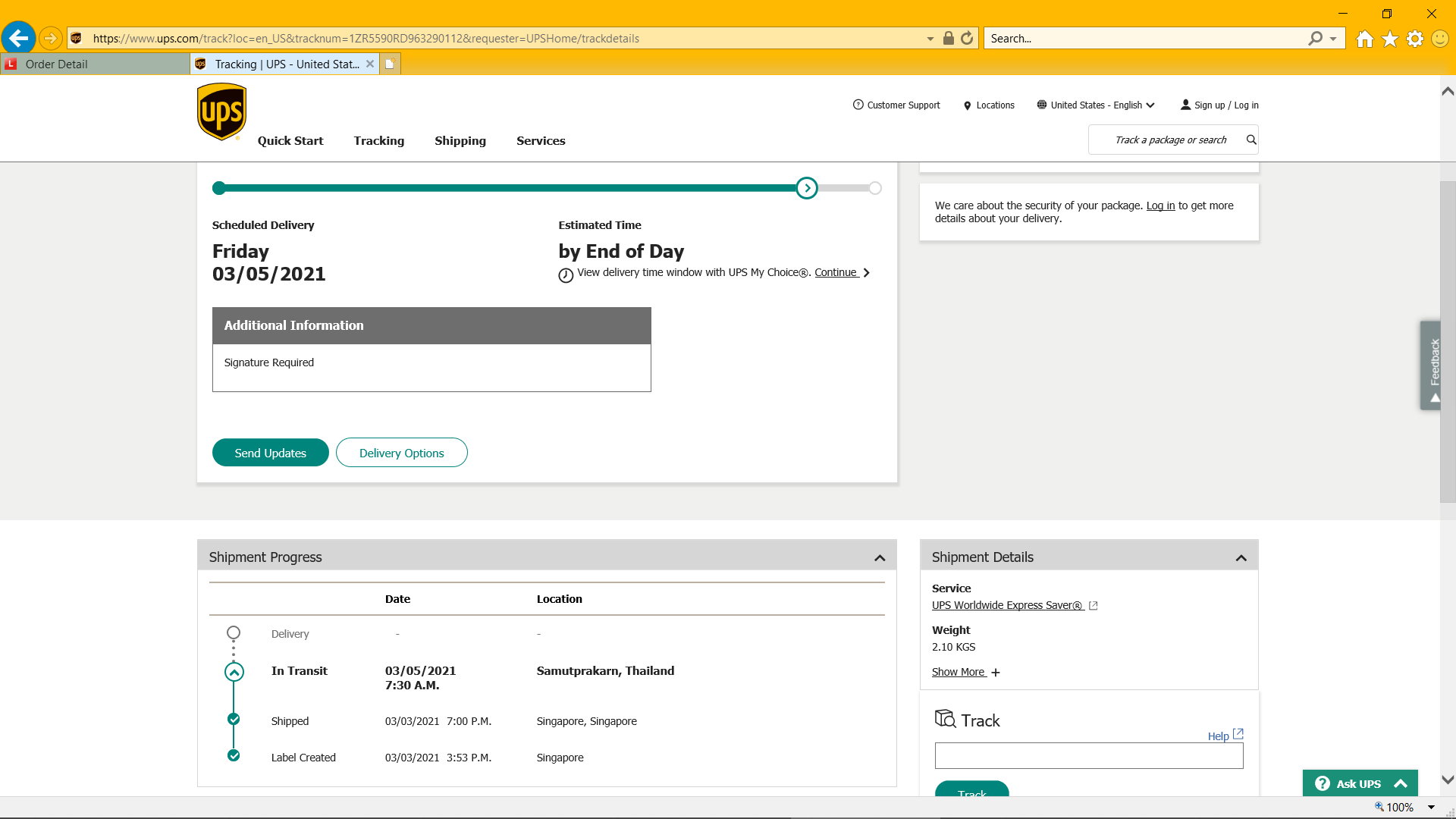The width and height of the screenshot is (1456, 819).
Task: Click the location pin icon
Action: click(x=967, y=106)
